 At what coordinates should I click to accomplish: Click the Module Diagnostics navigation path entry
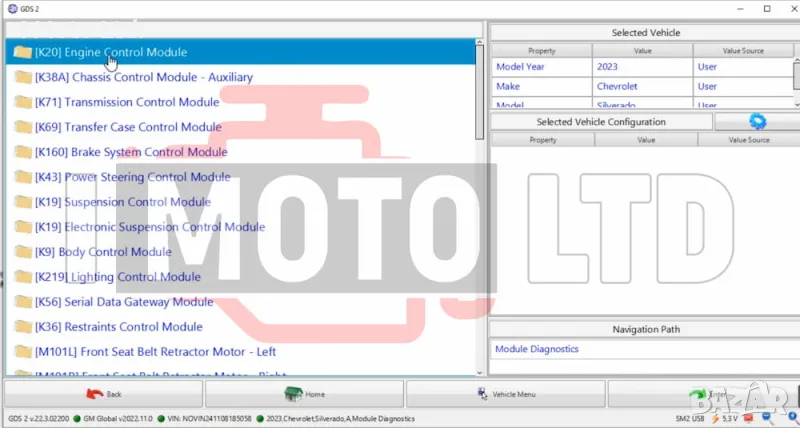click(x=537, y=349)
